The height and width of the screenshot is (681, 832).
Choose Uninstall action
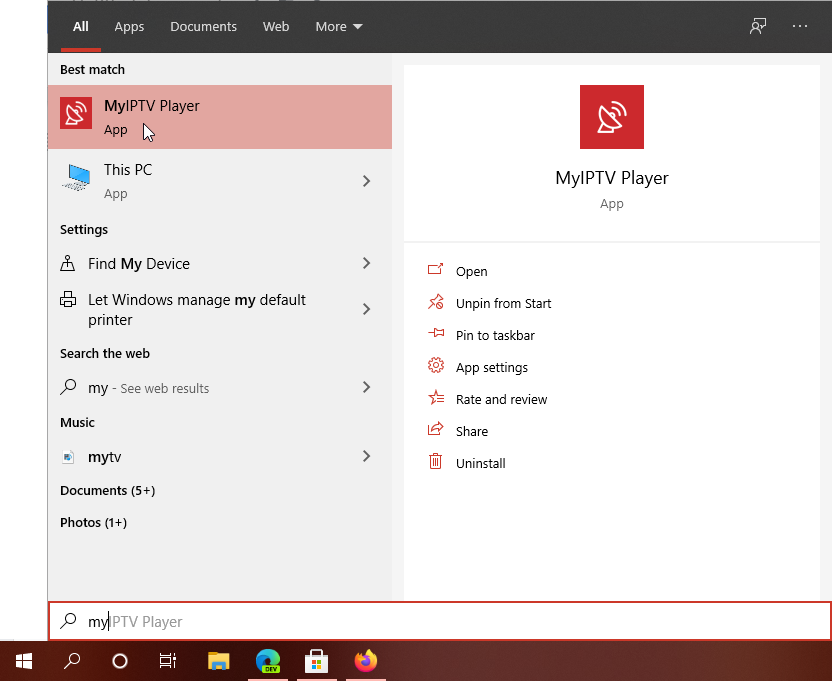[481, 463]
